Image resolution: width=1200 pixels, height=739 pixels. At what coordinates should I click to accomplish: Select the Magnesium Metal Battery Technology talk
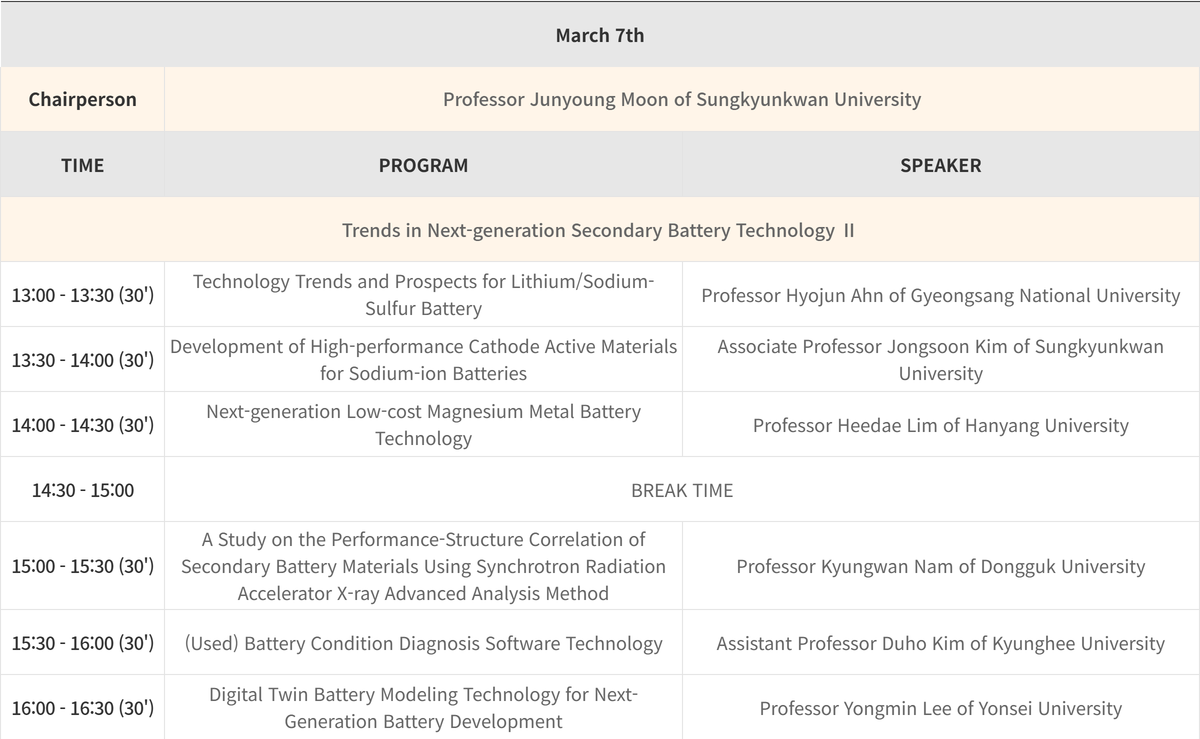pos(423,425)
